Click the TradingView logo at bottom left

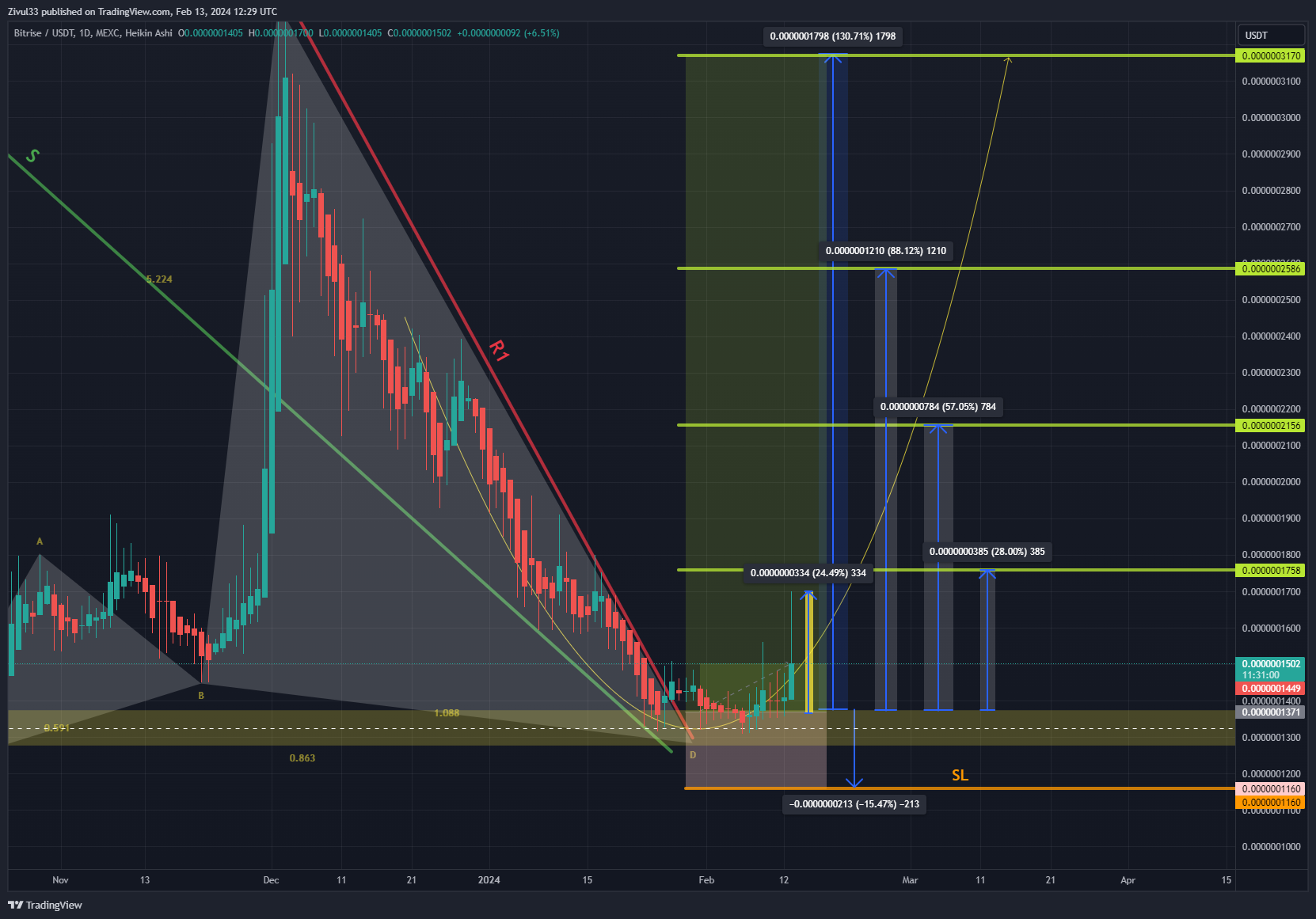click(x=45, y=905)
